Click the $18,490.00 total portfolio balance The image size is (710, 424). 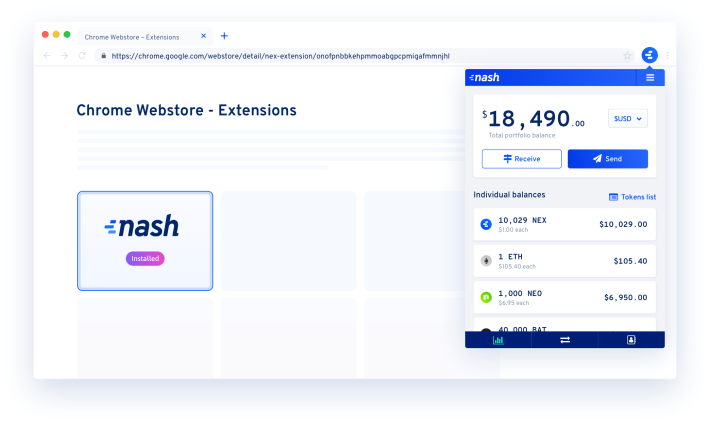[533, 119]
